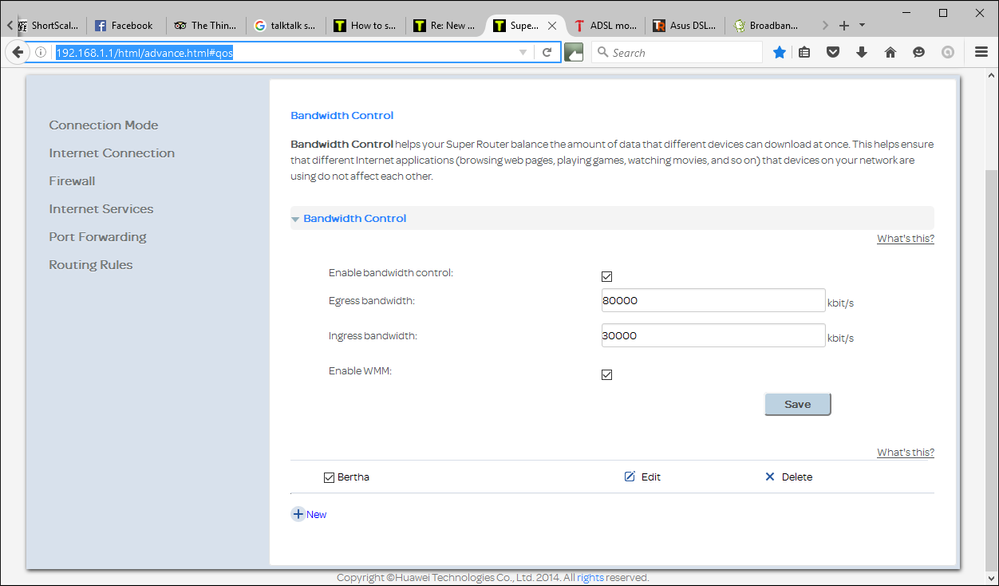Switch to the Facebook tab
The image size is (999, 586).
(123, 25)
